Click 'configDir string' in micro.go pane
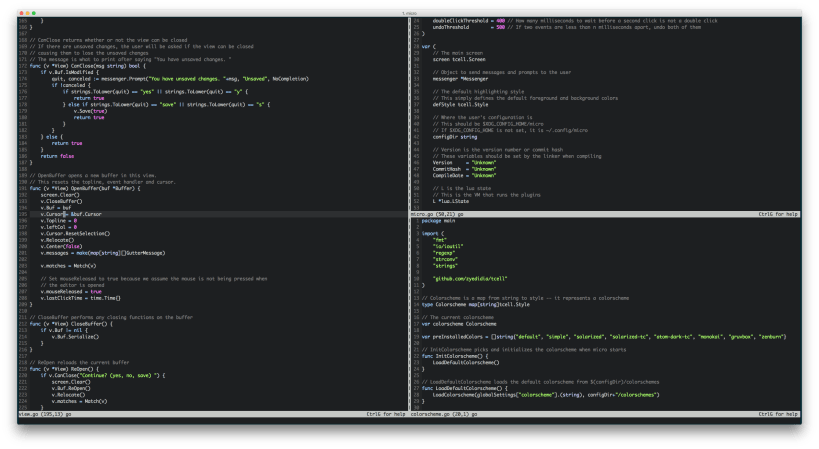The image size is (819, 449). coord(455,137)
